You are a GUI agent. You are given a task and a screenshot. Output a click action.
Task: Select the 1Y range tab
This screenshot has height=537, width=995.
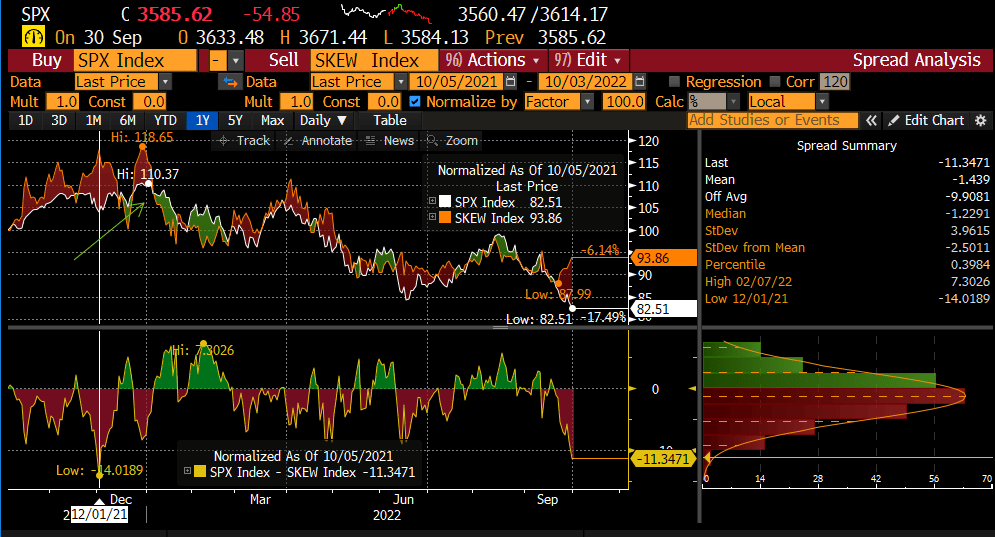202,121
